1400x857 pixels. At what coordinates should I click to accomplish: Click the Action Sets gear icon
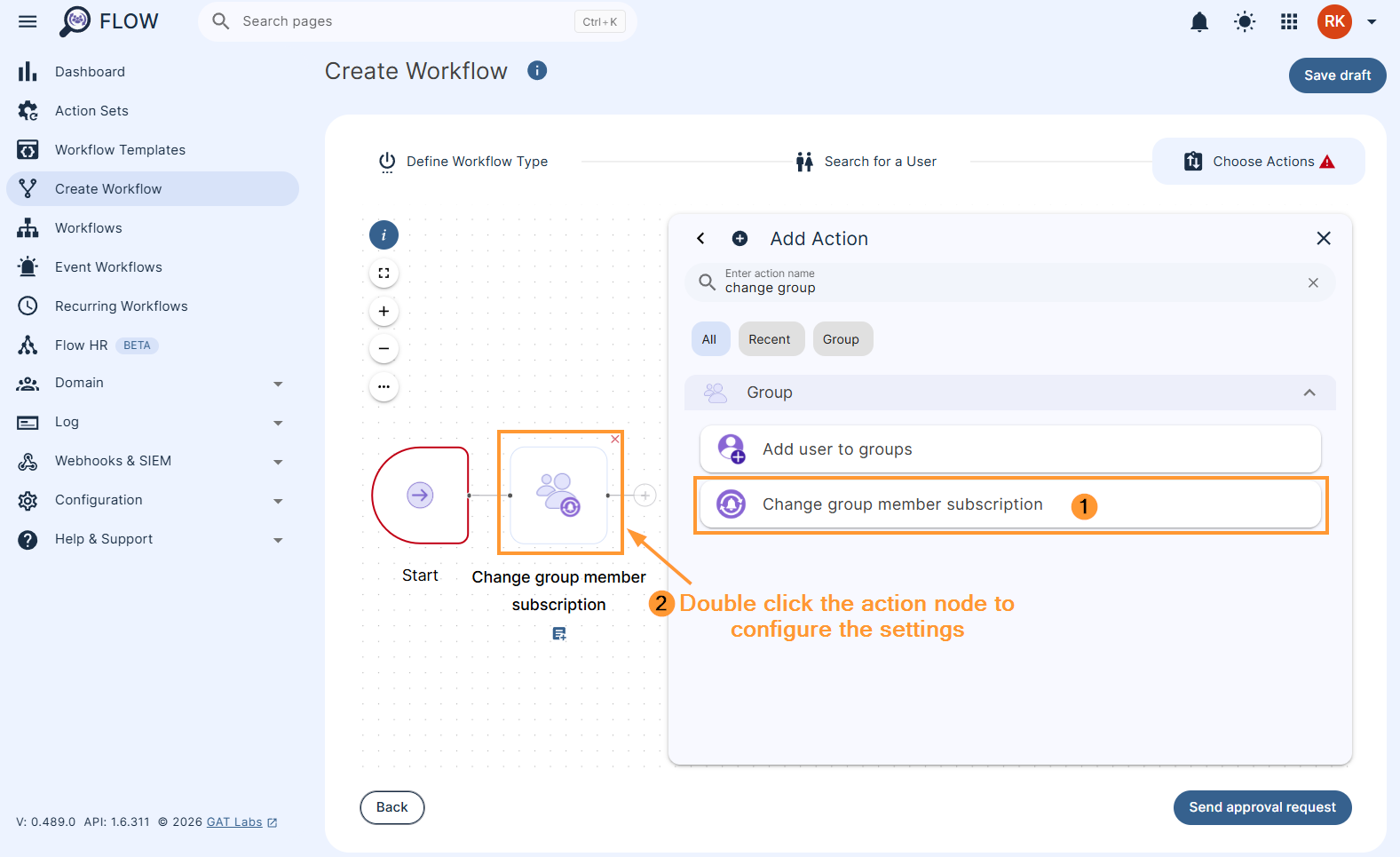[28, 111]
